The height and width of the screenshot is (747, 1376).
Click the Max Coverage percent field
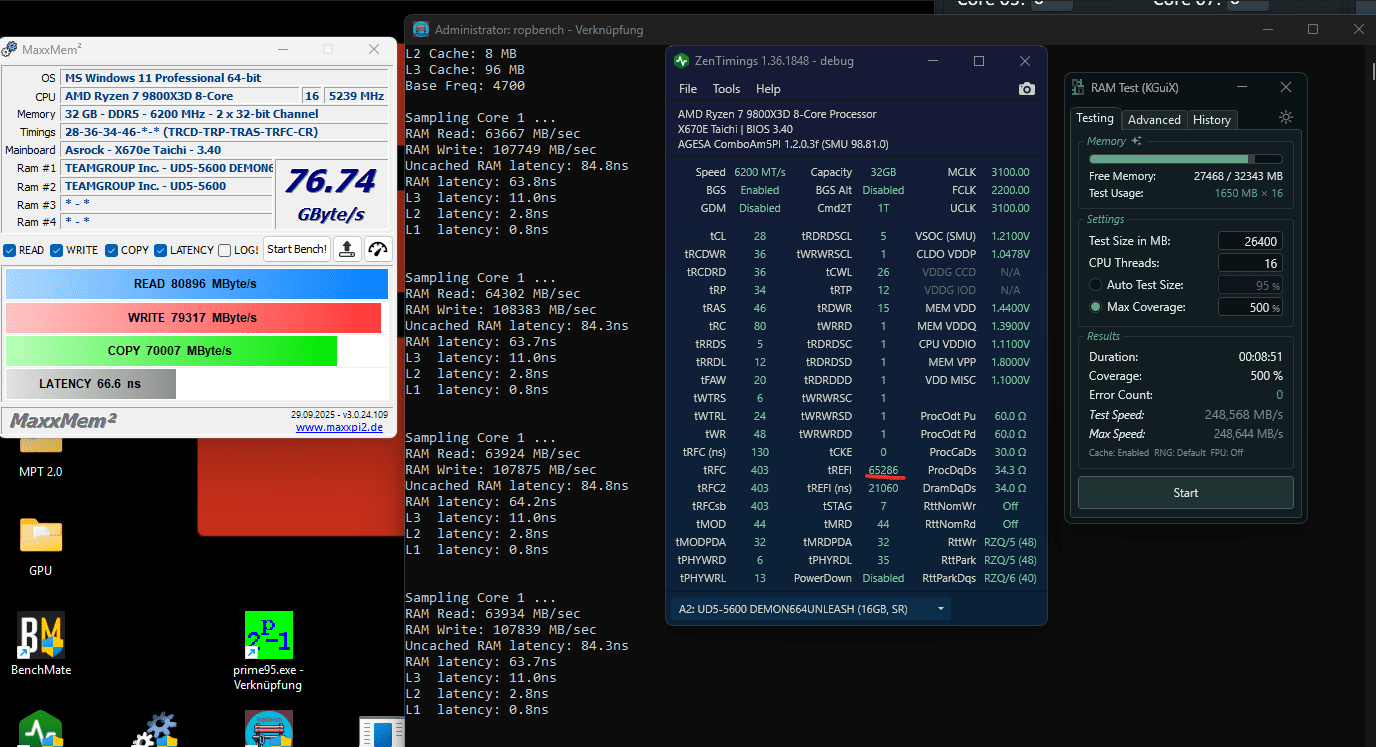pyautogui.click(x=1250, y=307)
